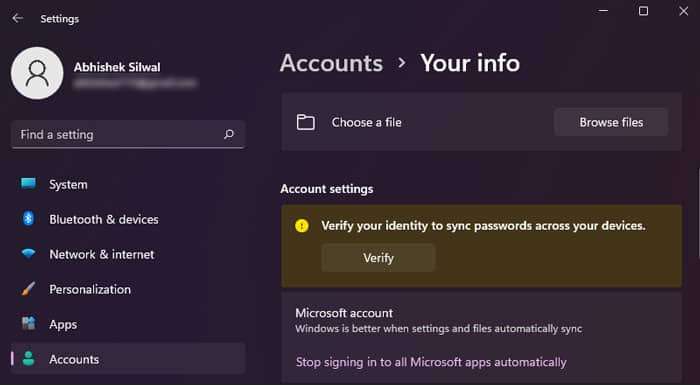The image size is (700, 385).
Task: Minimize the Settings window
Action: 603,11
